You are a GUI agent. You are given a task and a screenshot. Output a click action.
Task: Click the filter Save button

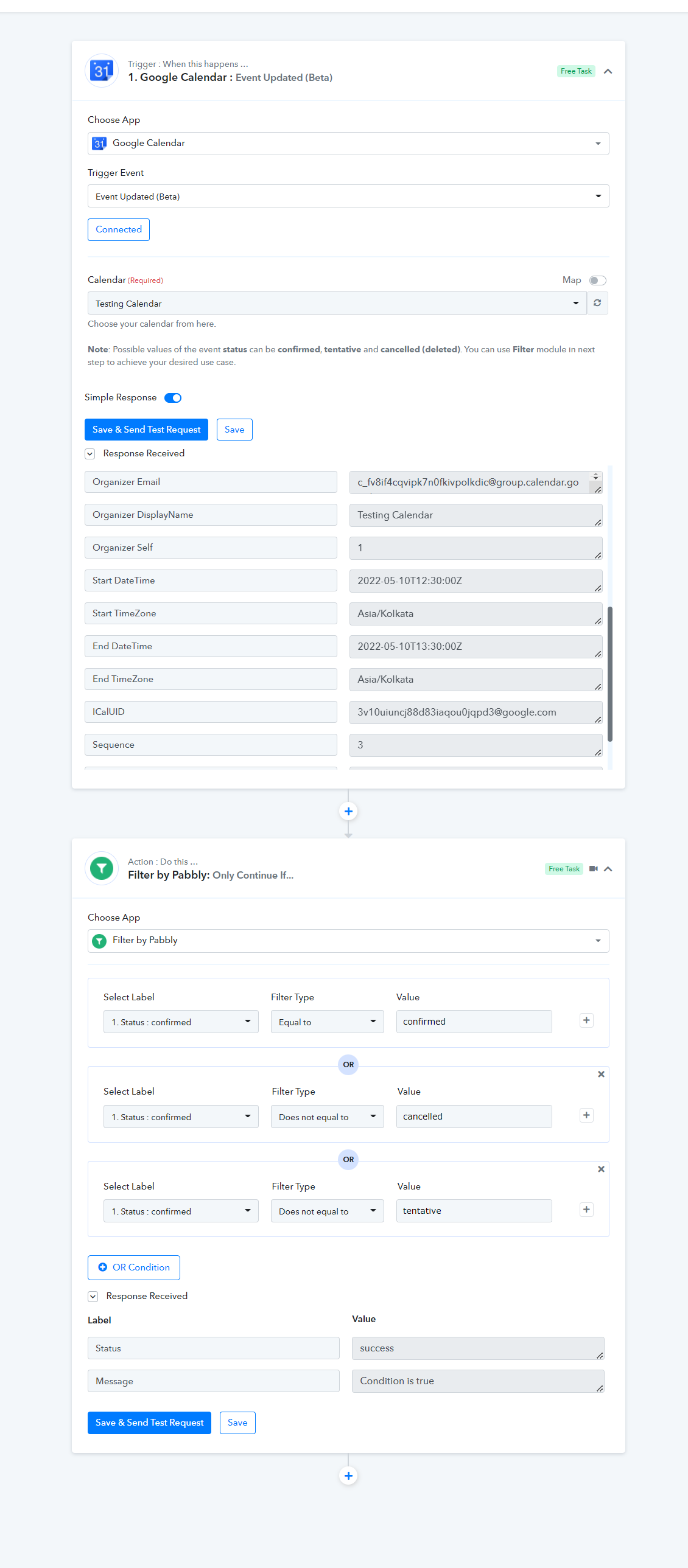pyautogui.click(x=237, y=1423)
